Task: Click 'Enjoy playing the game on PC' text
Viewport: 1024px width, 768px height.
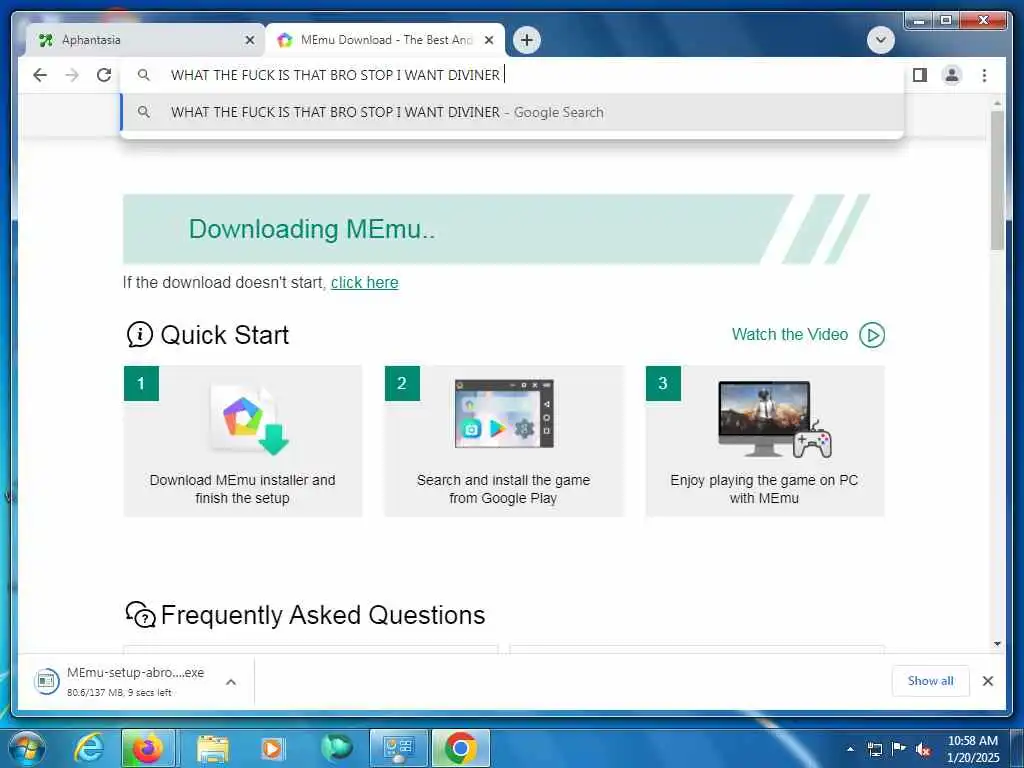Action: click(x=764, y=481)
